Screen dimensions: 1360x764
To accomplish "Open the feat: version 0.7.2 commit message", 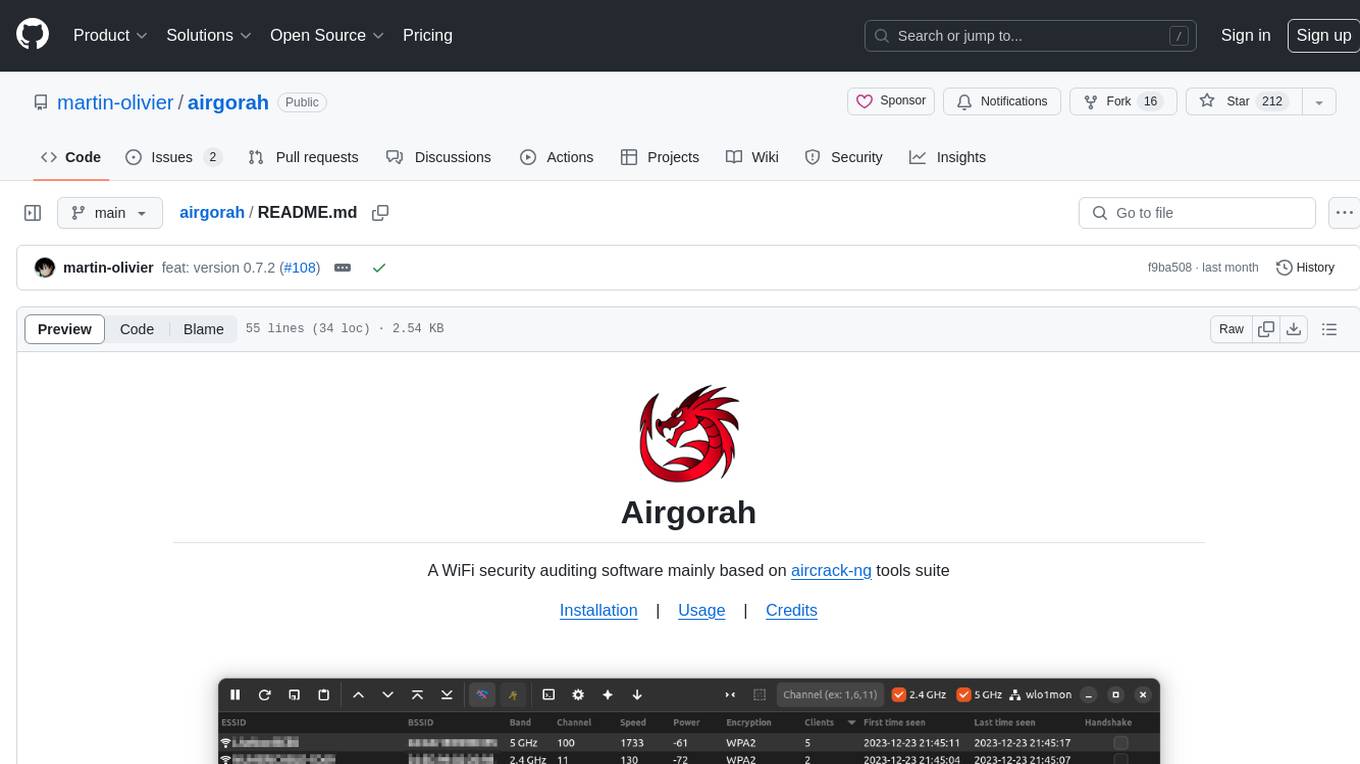I will click(220, 268).
